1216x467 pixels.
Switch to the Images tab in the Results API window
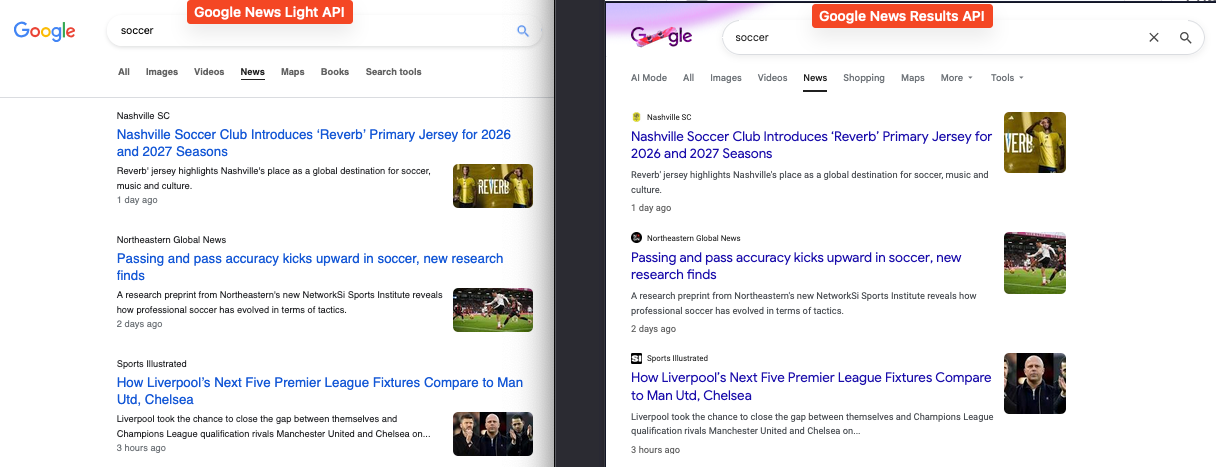pyautogui.click(x=726, y=78)
